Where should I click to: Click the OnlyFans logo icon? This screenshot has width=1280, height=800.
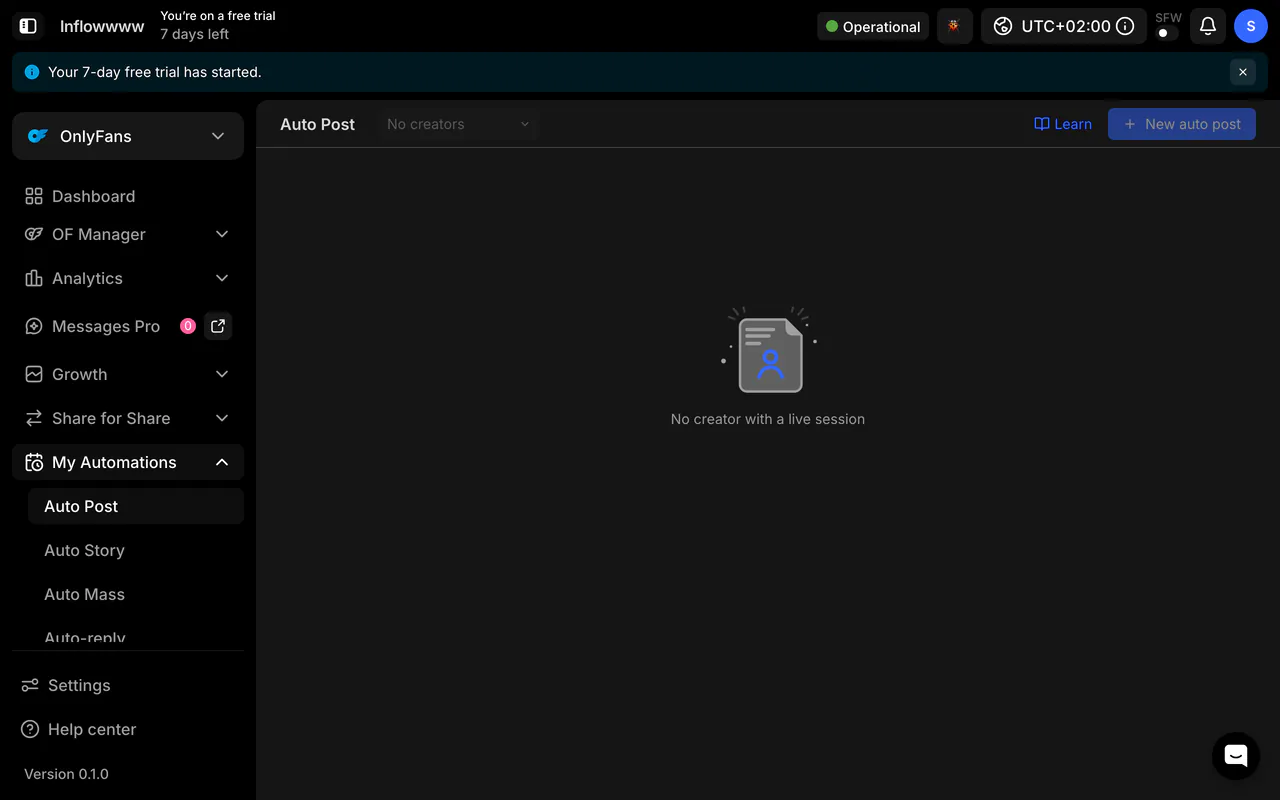click(38, 136)
